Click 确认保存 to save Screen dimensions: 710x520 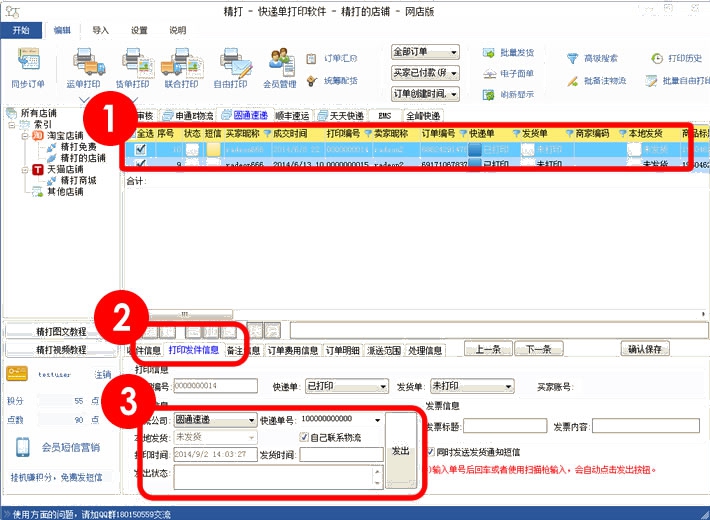pyautogui.click(x=645, y=349)
